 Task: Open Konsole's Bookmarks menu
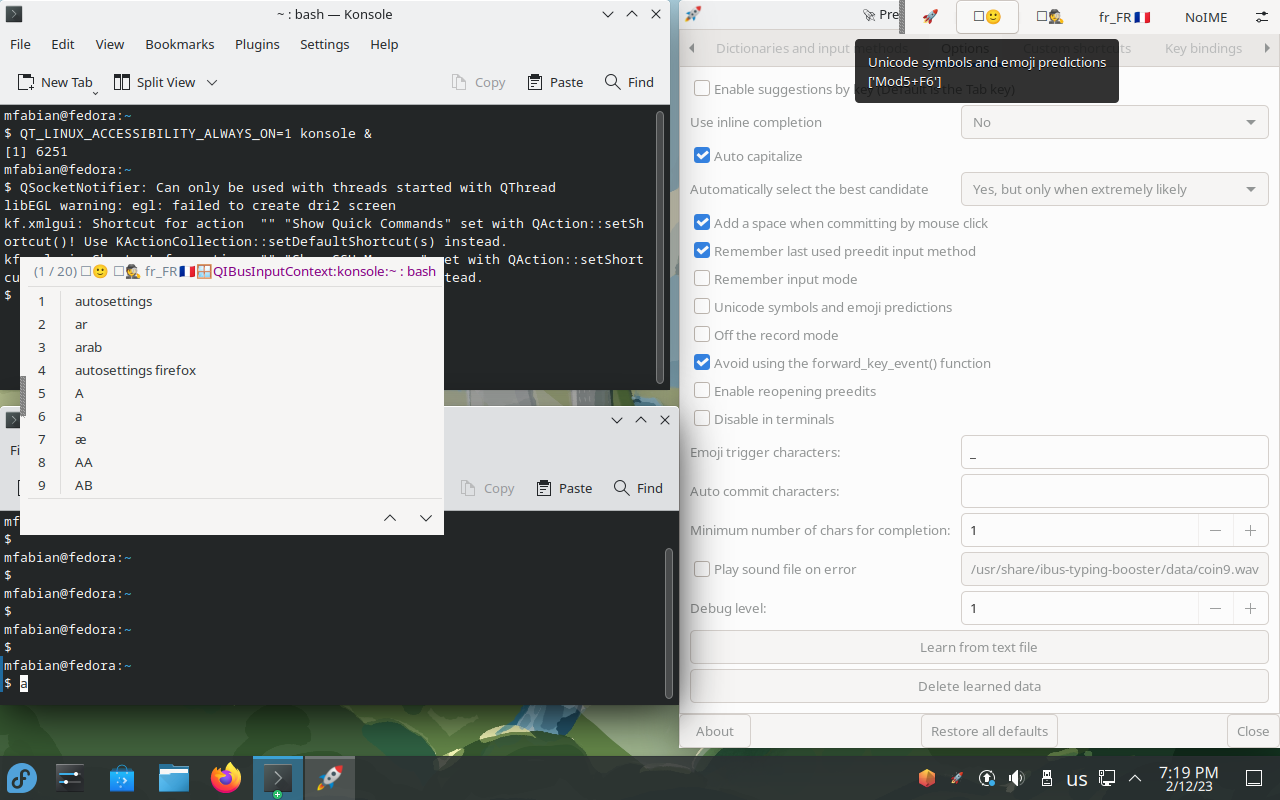pyautogui.click(x=179, y=44)
